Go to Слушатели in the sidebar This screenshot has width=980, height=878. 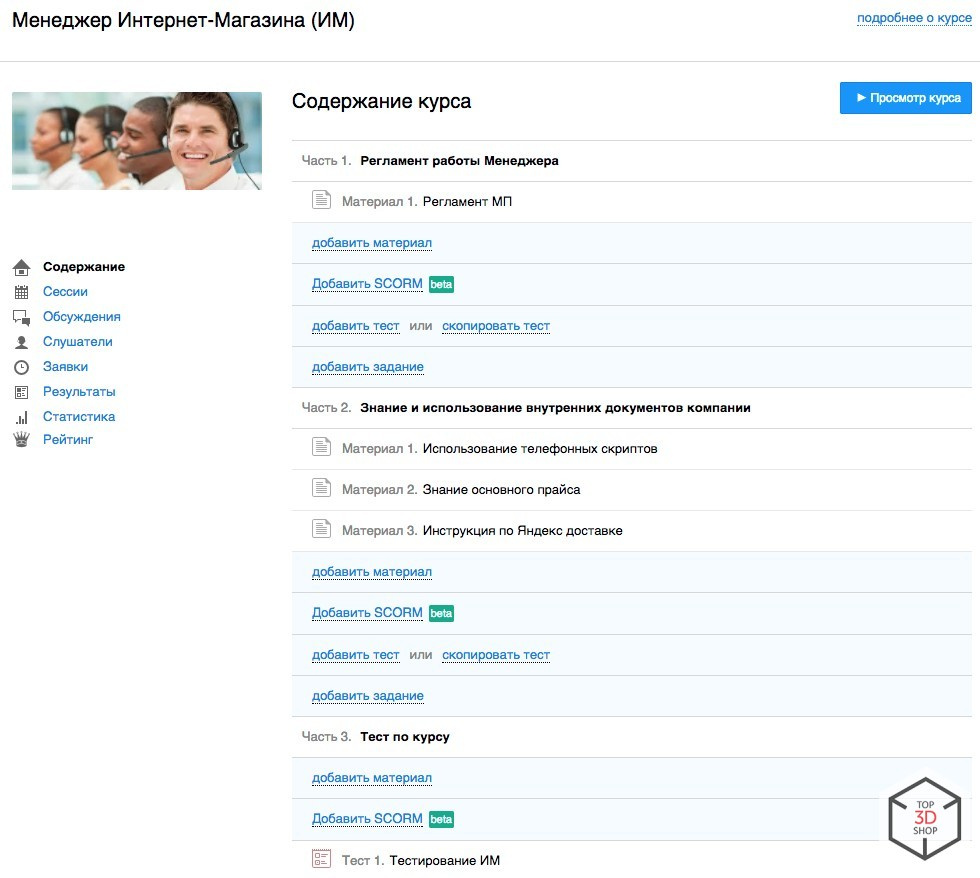(x=77, y=342)
